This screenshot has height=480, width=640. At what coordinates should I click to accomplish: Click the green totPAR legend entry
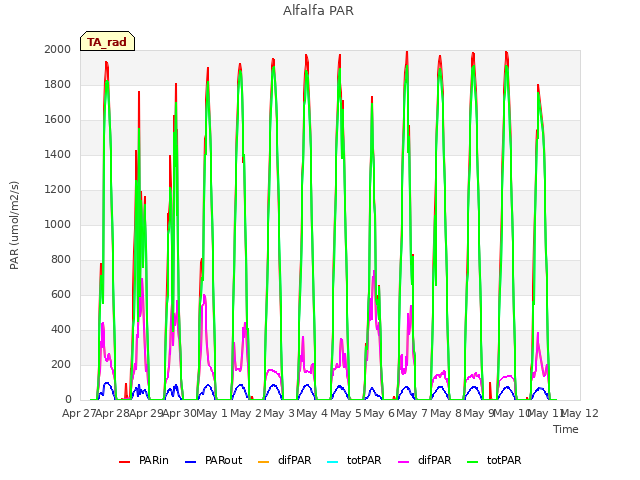tap(494, 460)
